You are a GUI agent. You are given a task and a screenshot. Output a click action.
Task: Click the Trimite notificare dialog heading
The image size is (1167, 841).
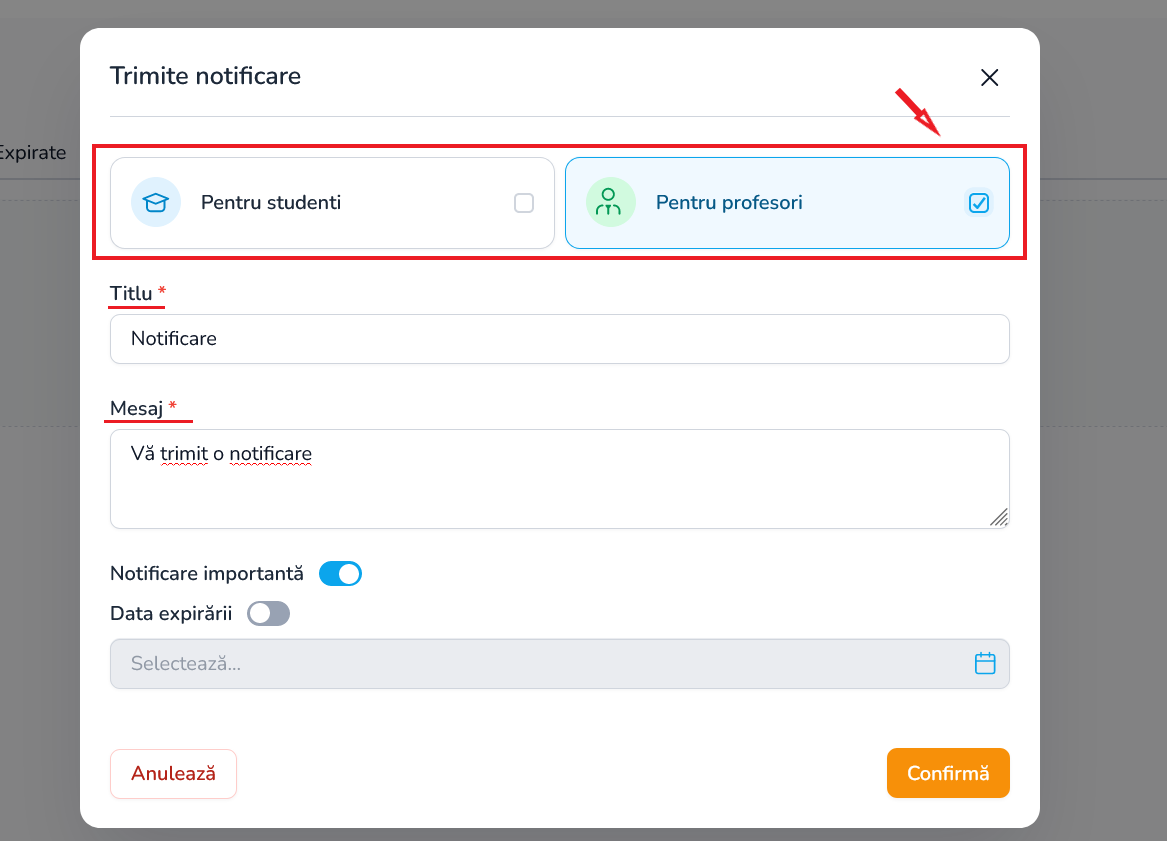(x=205, y=76)
